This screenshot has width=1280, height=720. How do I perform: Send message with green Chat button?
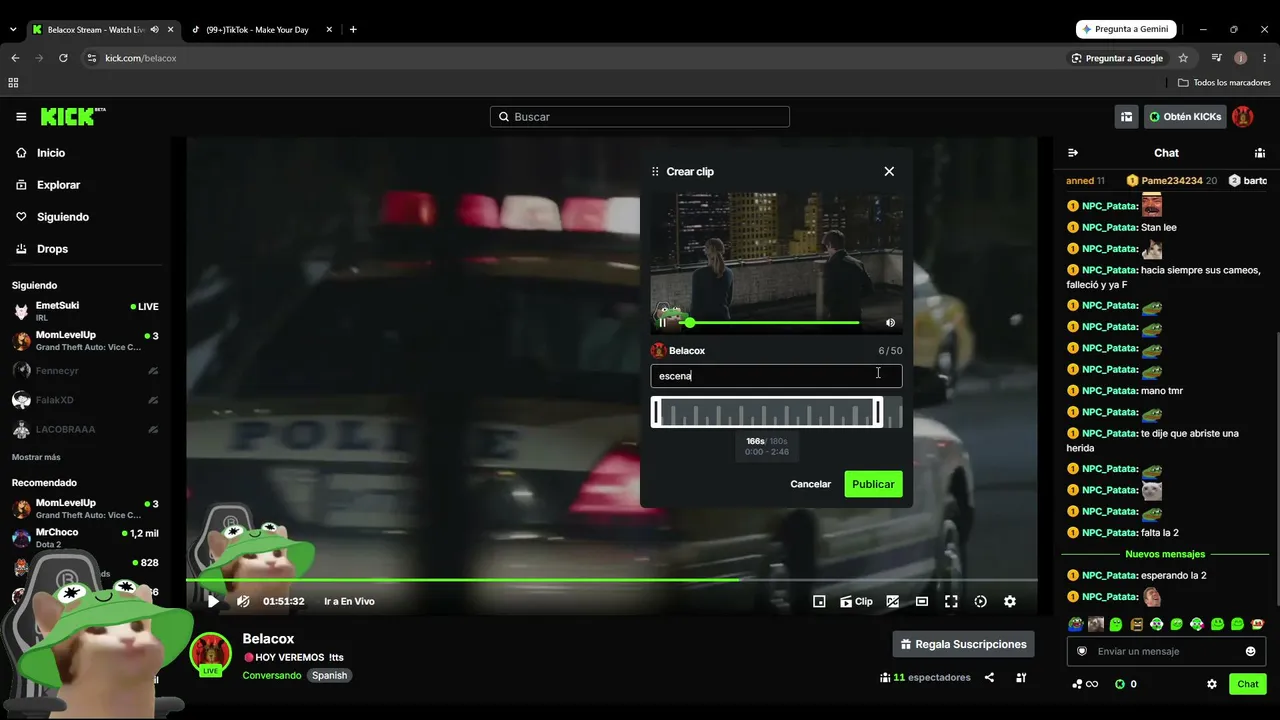click(1248, 684)
